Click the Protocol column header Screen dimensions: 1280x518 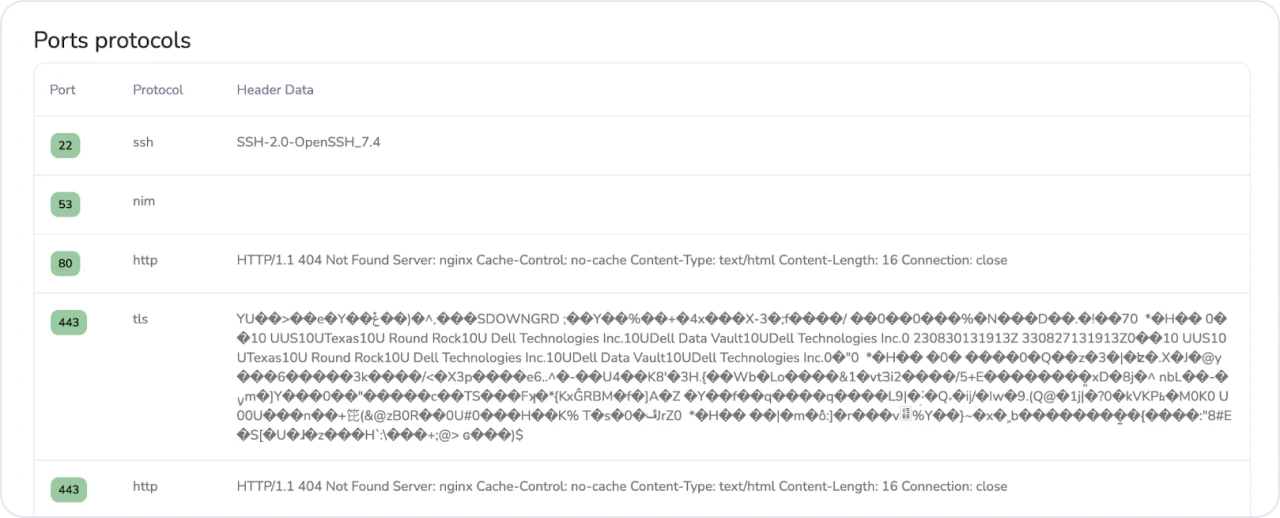158,90
